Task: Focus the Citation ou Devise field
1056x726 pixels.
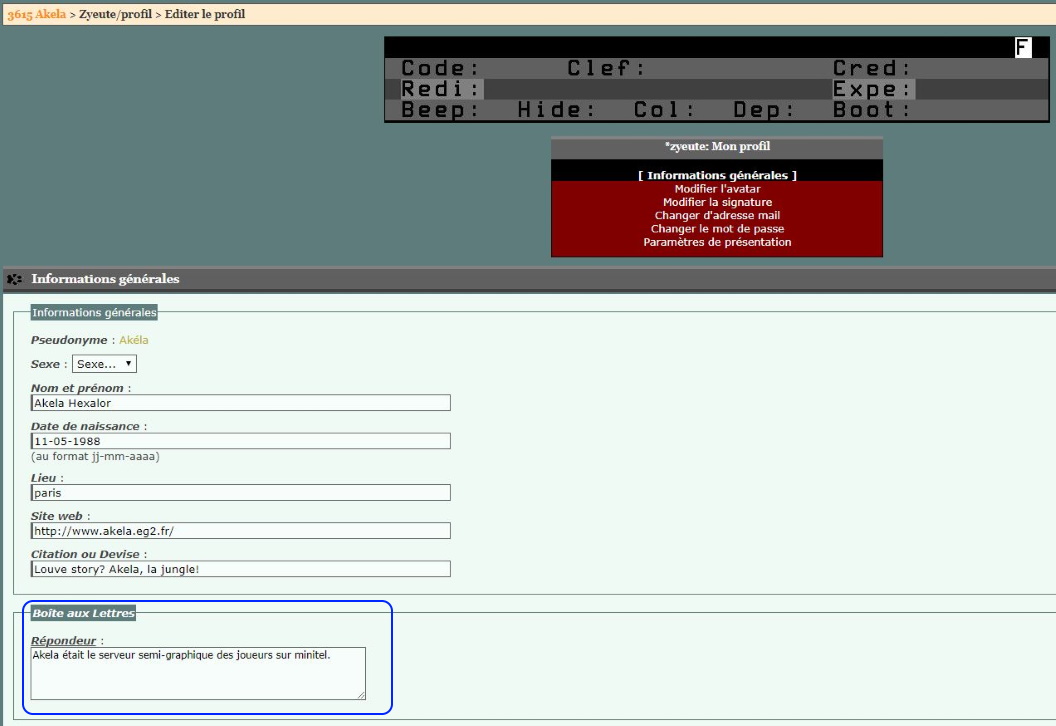Action: coord(240,569)
